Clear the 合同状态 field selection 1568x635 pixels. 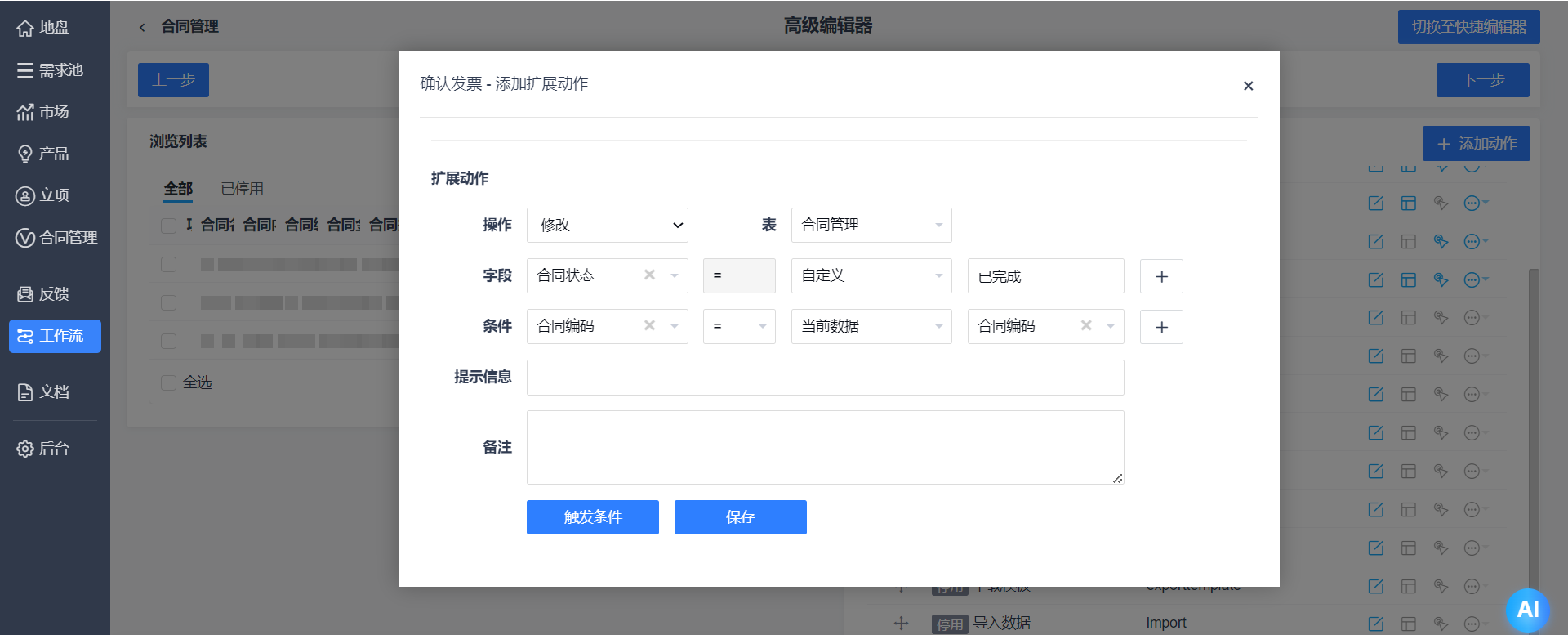649,275
